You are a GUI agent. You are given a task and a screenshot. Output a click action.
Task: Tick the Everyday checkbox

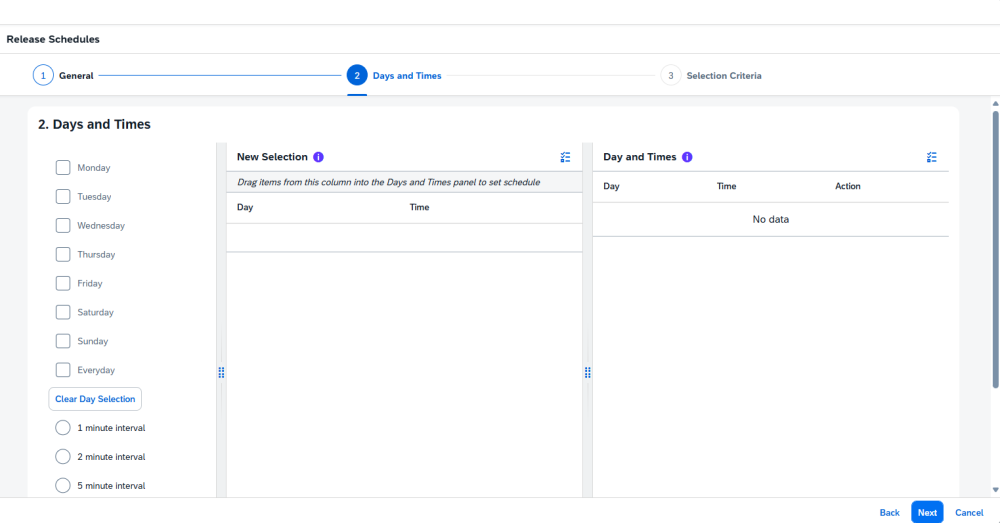pyautogui.click(x=63, y=370)
